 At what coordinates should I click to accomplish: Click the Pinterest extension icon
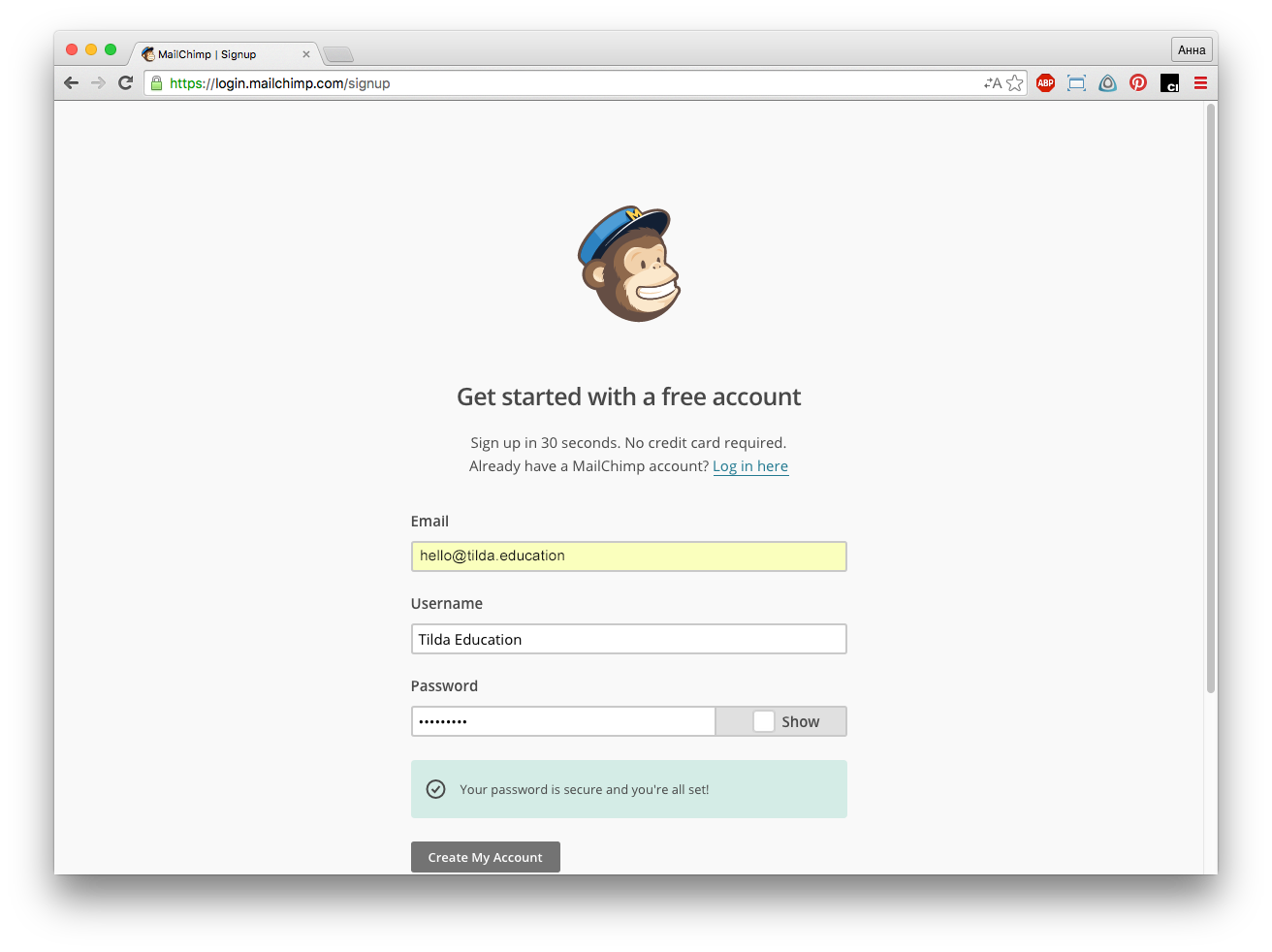click(1138, 83)
